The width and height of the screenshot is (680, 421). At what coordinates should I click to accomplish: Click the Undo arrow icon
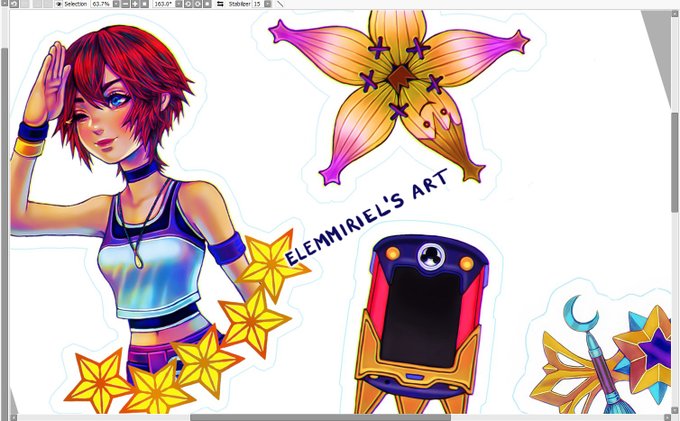[x=14, y=4]
